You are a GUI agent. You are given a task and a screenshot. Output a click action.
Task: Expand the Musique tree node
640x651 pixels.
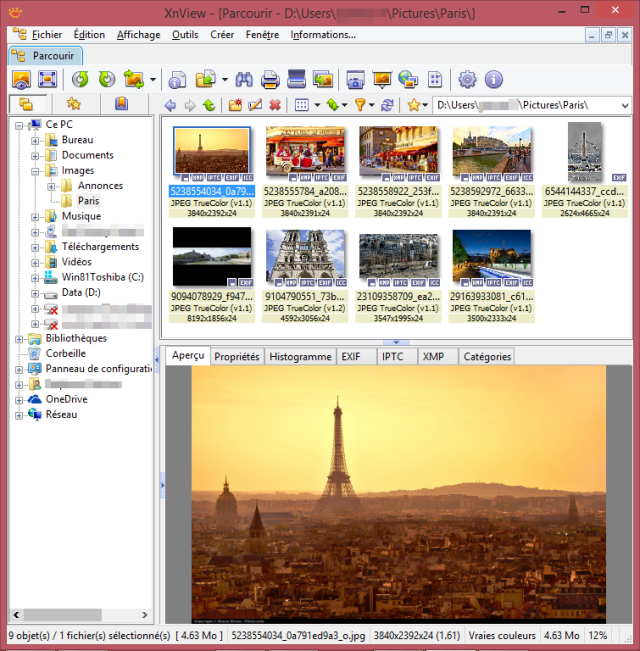[x=35, y=217]
